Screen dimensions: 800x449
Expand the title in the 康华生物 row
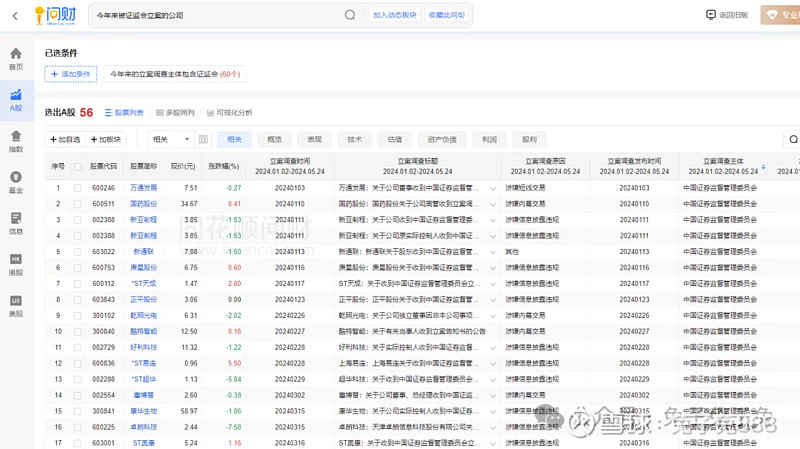tap(493, 411)
